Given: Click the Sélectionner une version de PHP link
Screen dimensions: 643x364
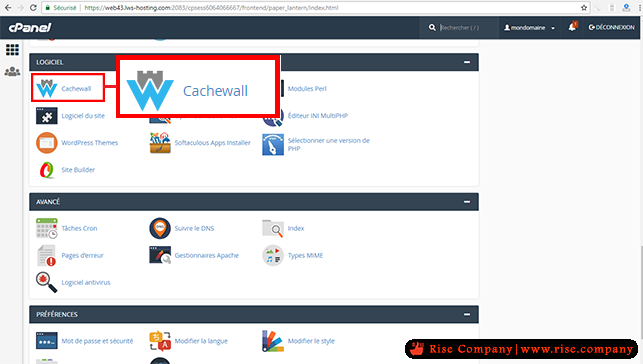Looking at the screenshot, I should pyautogui.click(x=329, y=144).
